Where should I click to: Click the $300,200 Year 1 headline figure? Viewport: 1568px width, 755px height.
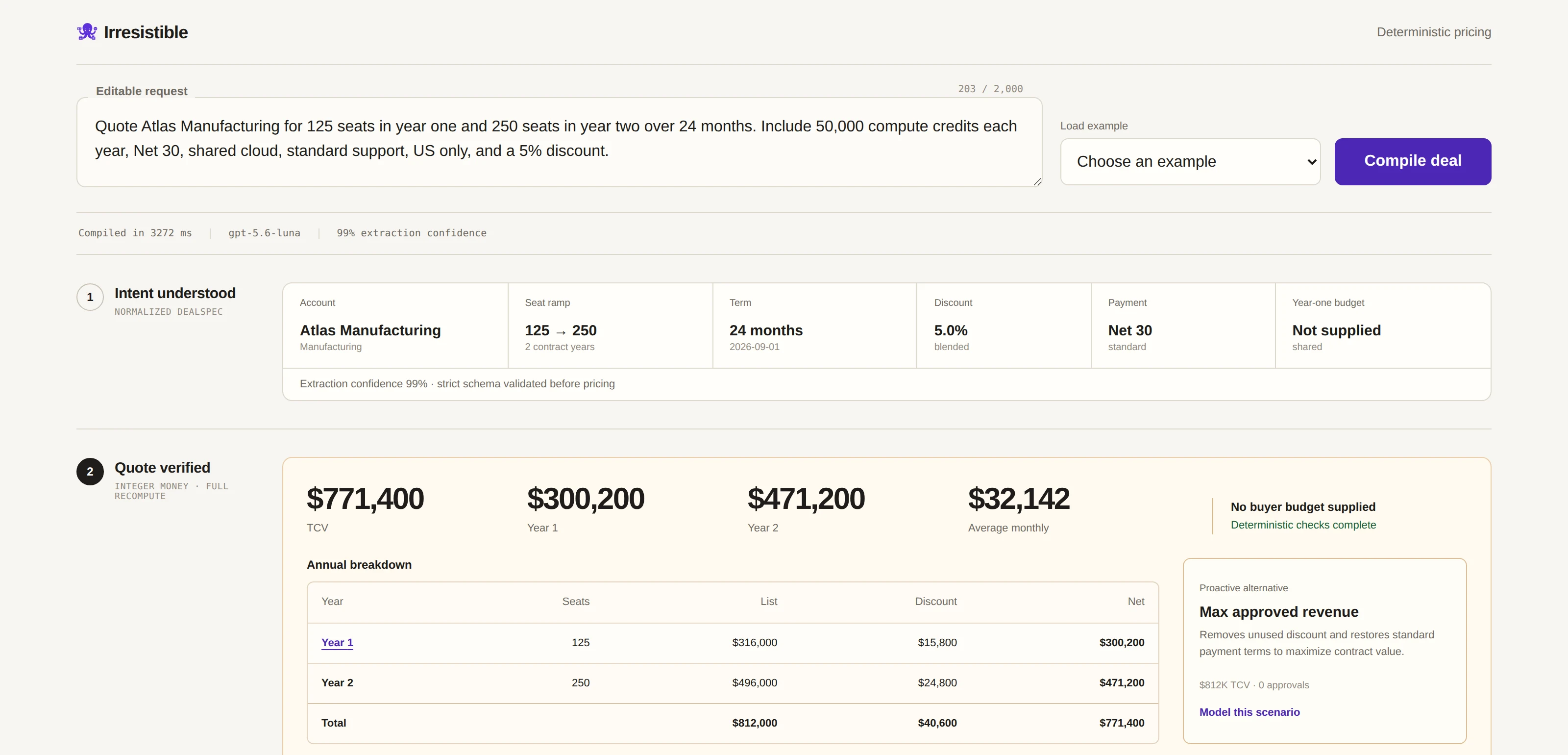pos(586,499)
